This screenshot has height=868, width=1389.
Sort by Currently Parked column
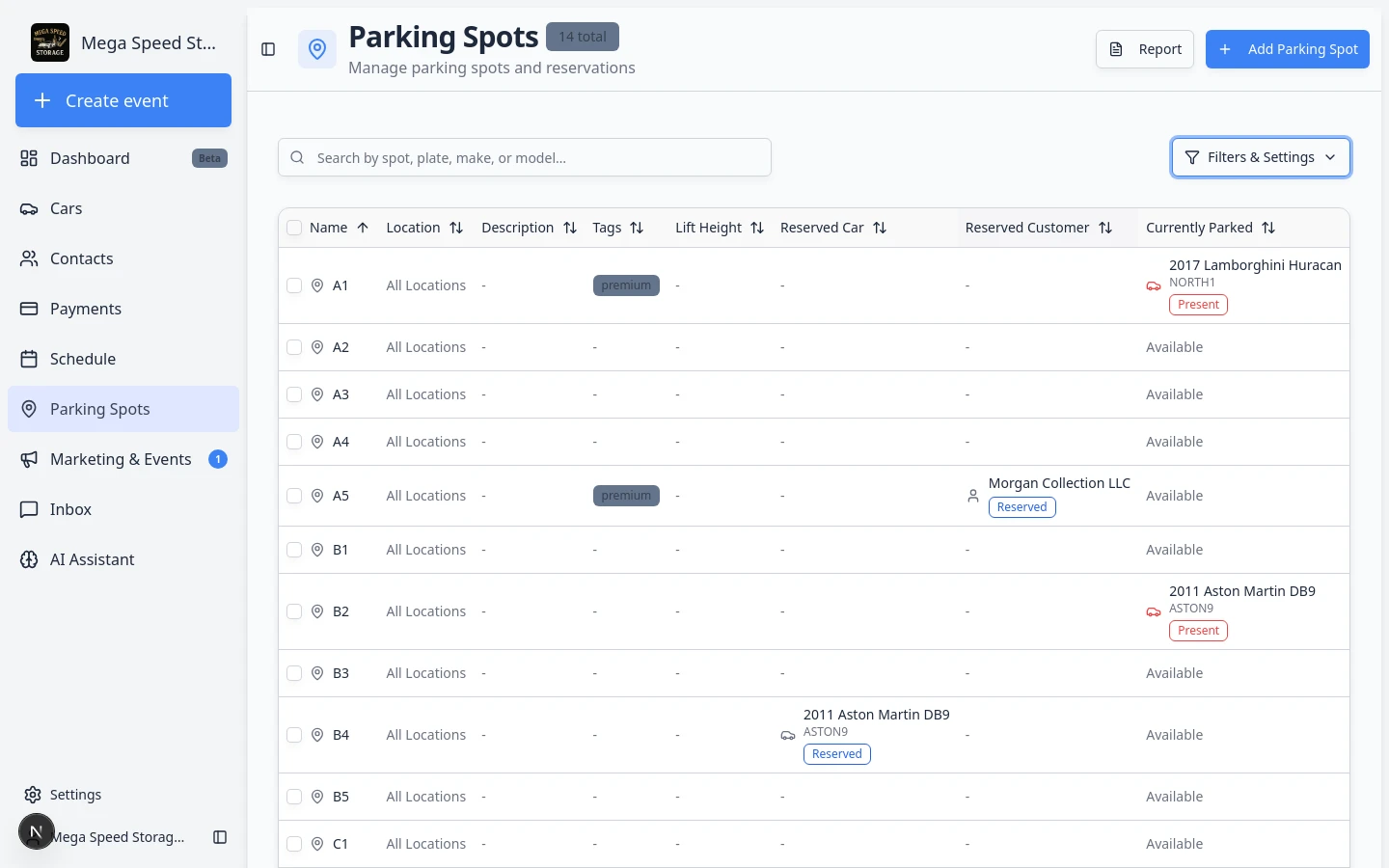[1211, 228]
